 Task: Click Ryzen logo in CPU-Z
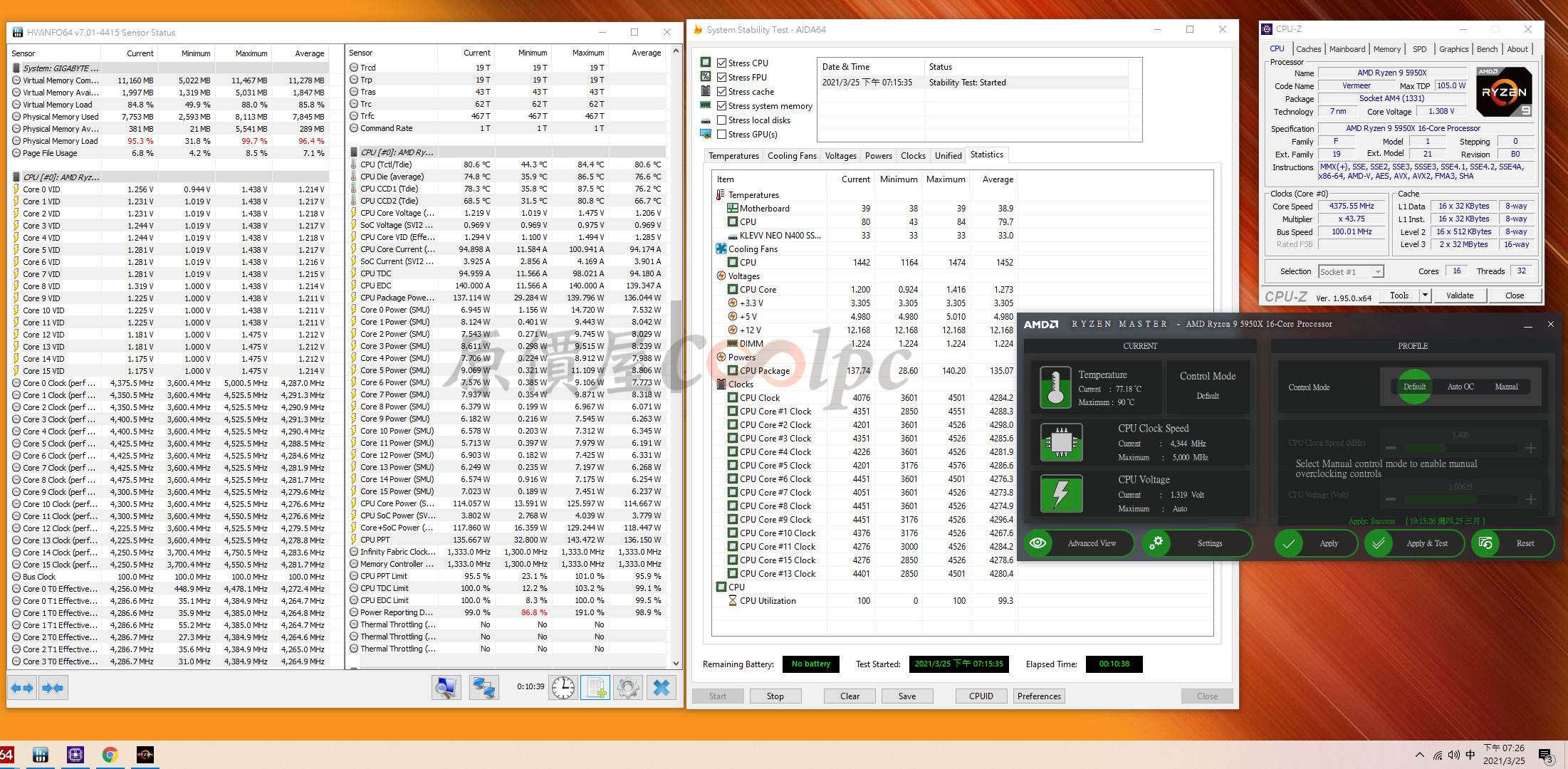coord(1504,93)
